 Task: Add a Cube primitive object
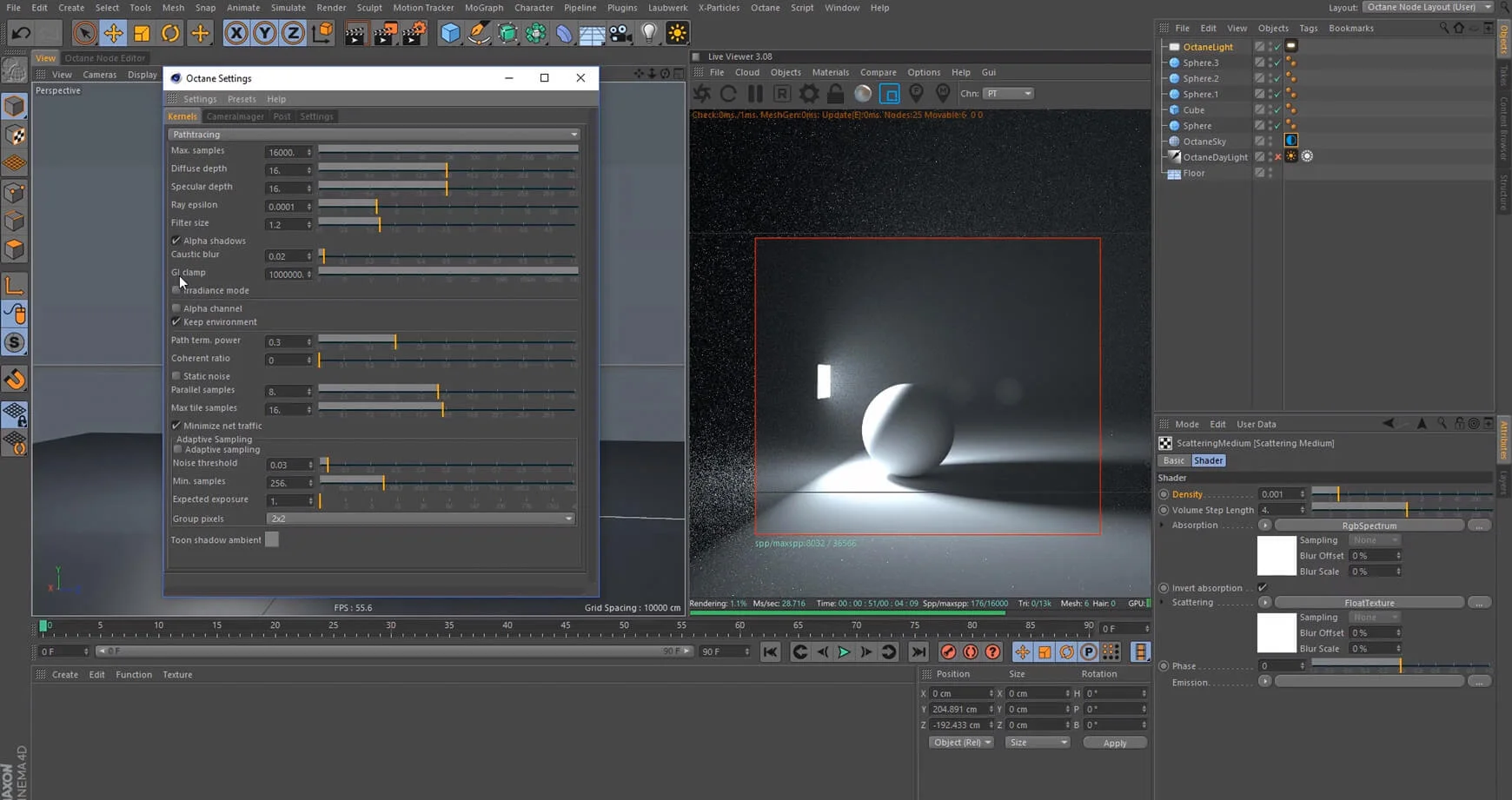coord(450,33)
